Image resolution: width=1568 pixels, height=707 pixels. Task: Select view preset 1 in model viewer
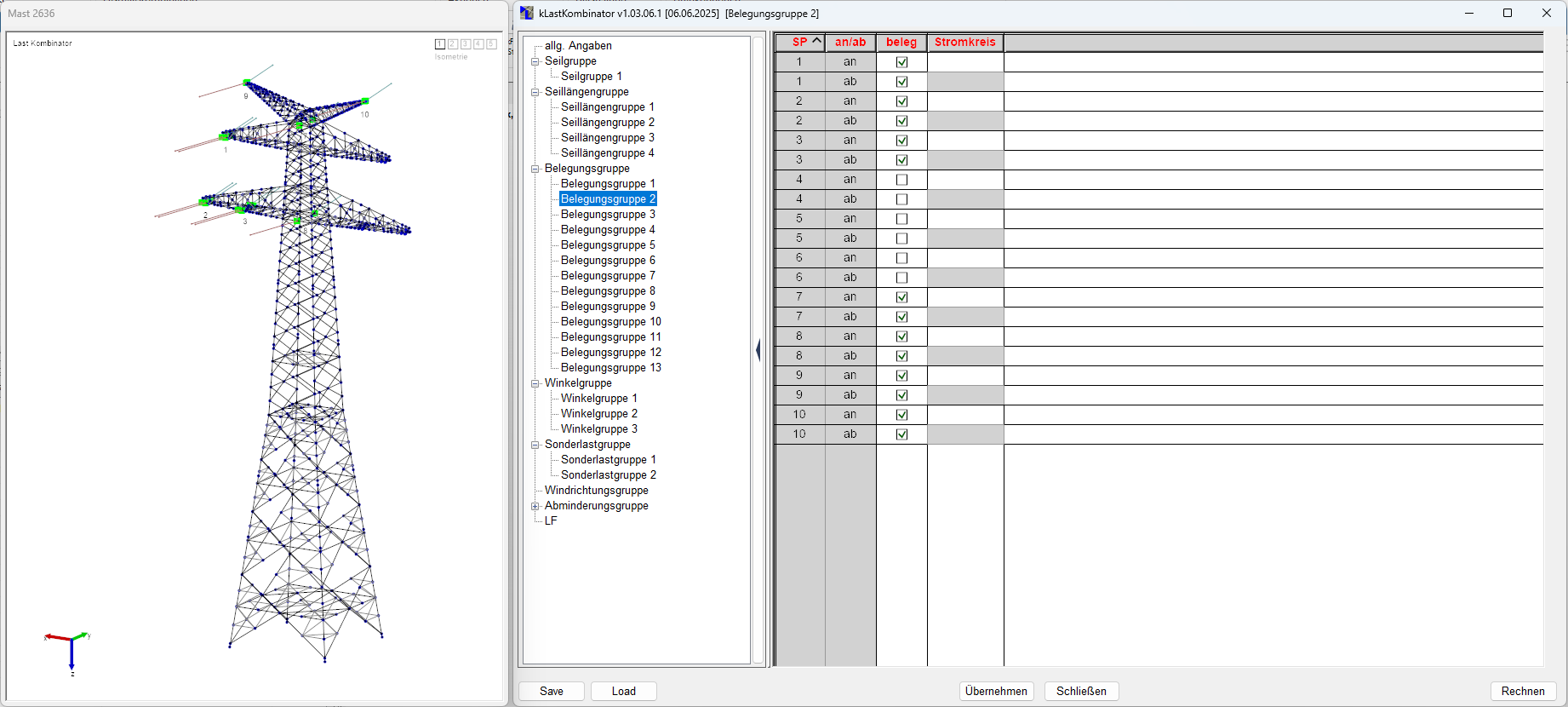[x=440, y=44]
